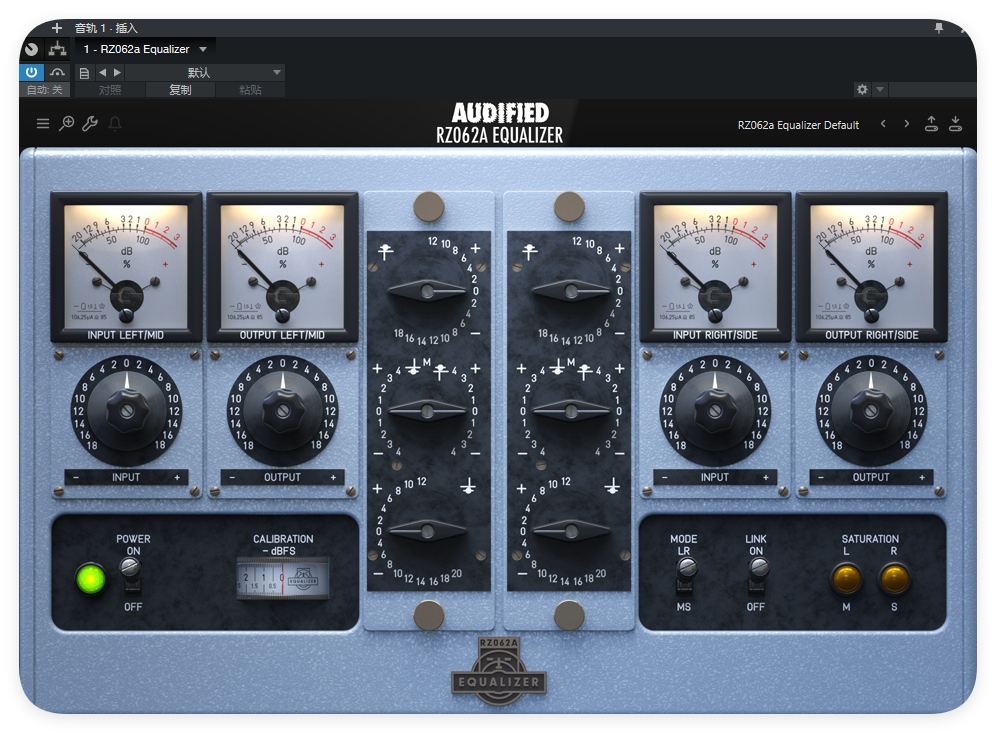
Task: Toggle the SATURATION R/S amber lamp
Action: 894,579
